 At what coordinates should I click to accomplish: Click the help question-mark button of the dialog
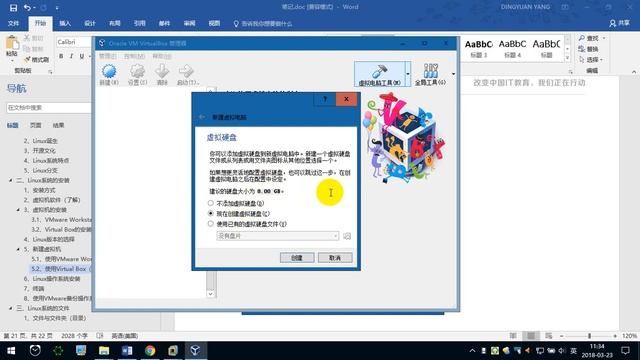pos(325,99)
